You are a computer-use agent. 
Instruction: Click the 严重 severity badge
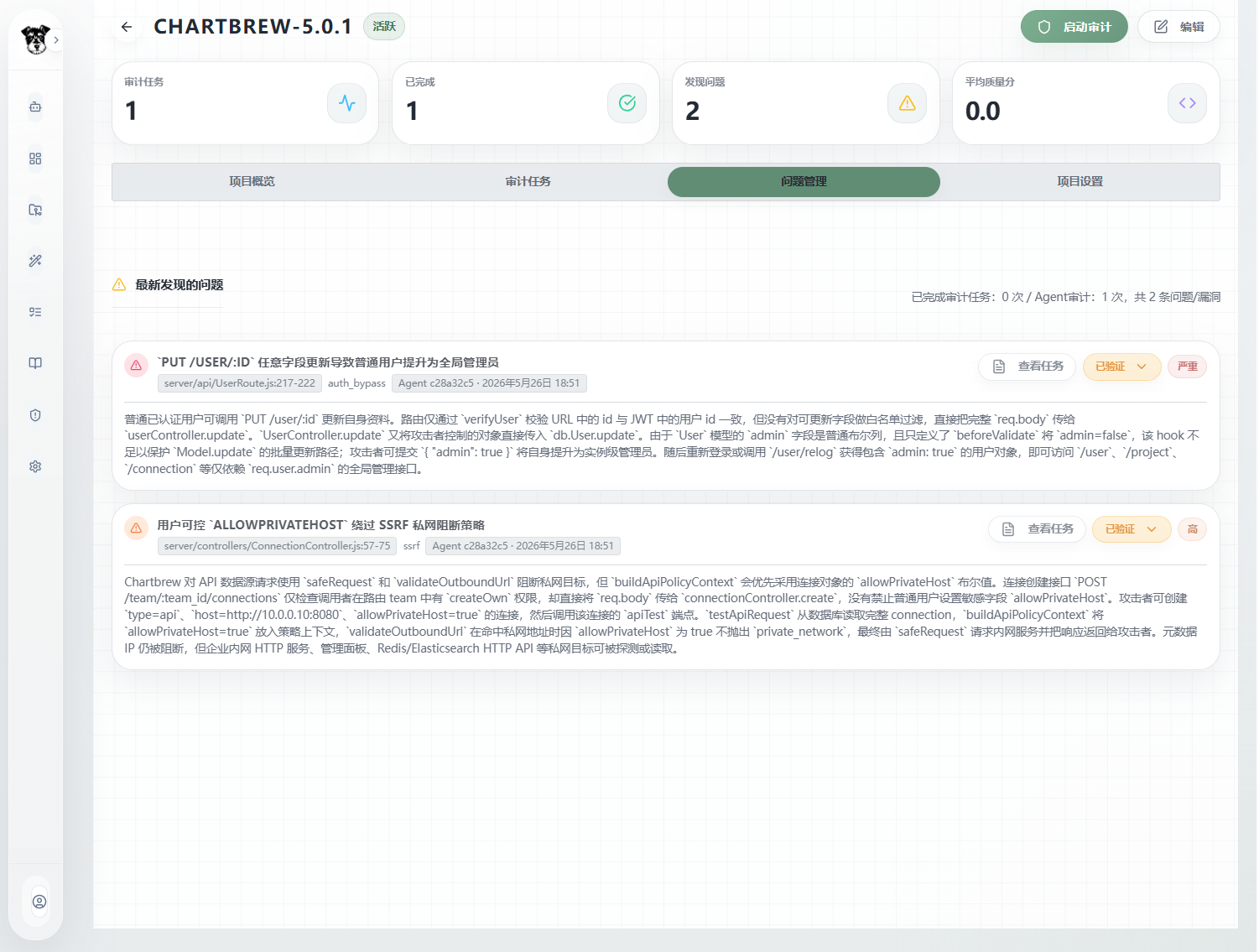coord(1187,367)
